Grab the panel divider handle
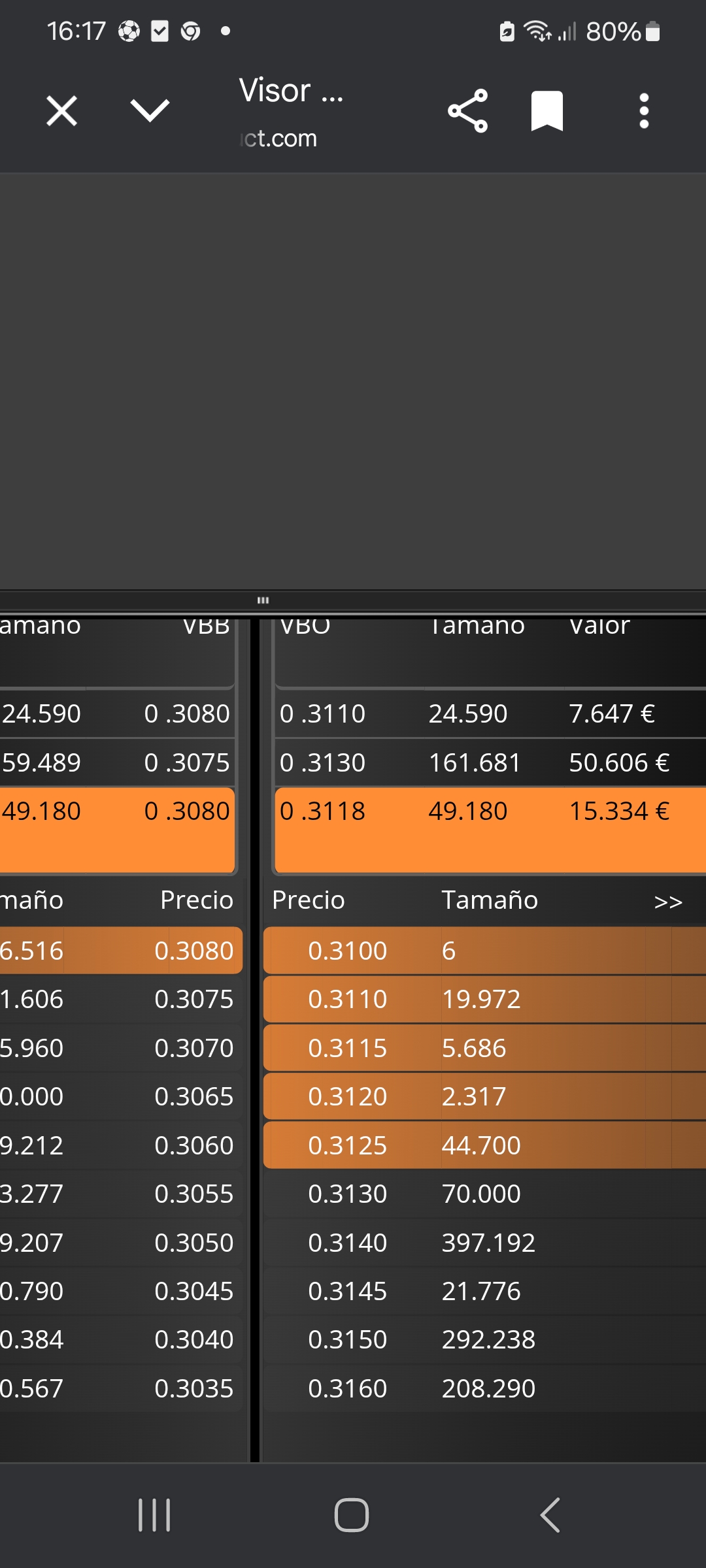 pyautogui.click(x=263, y=600)
